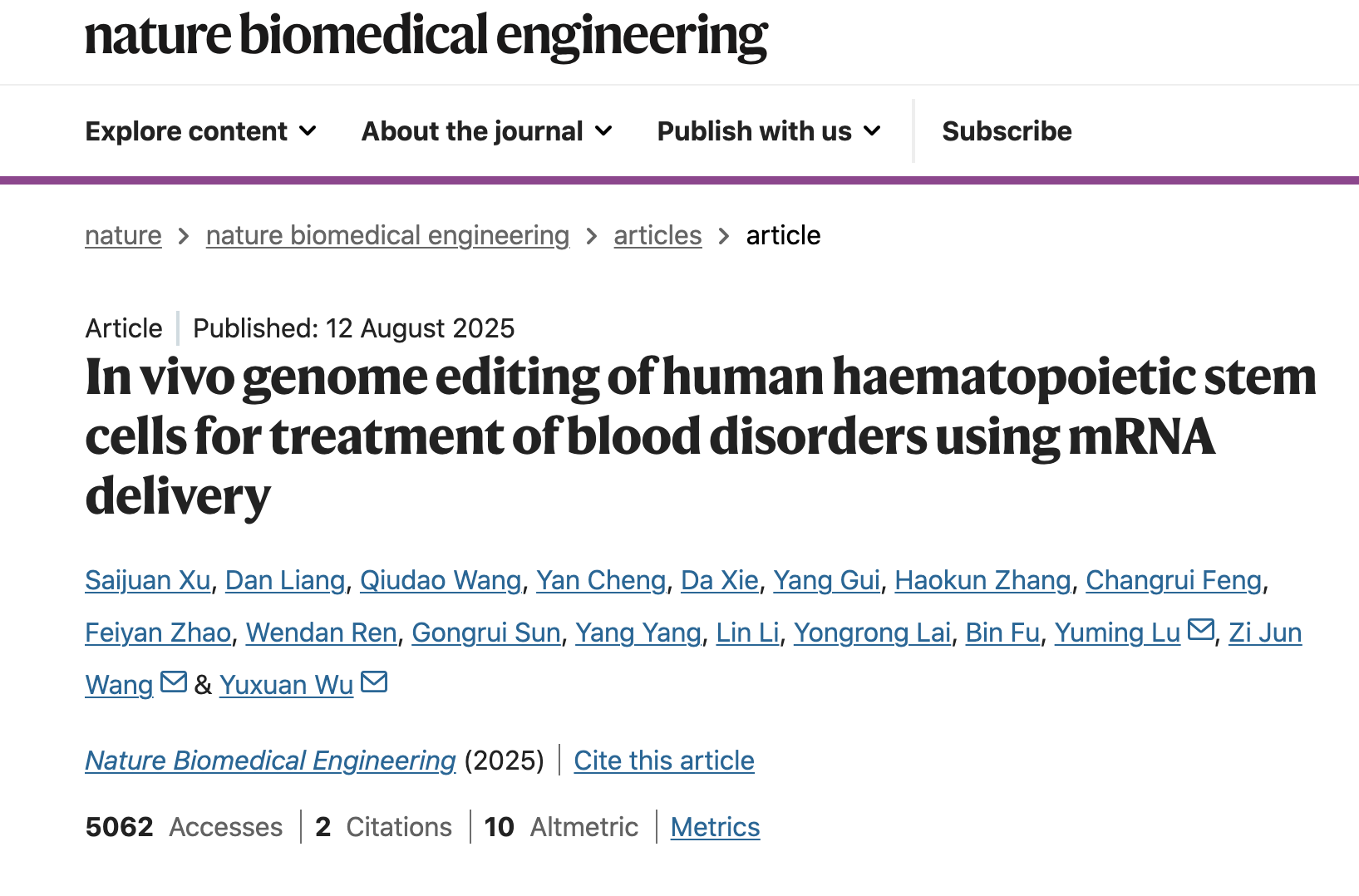Click the italic Nature Biomedical Engineering journal link
Image resolution: width=1359 pixels, height=896 pixels.
click(x=270, y=761)
